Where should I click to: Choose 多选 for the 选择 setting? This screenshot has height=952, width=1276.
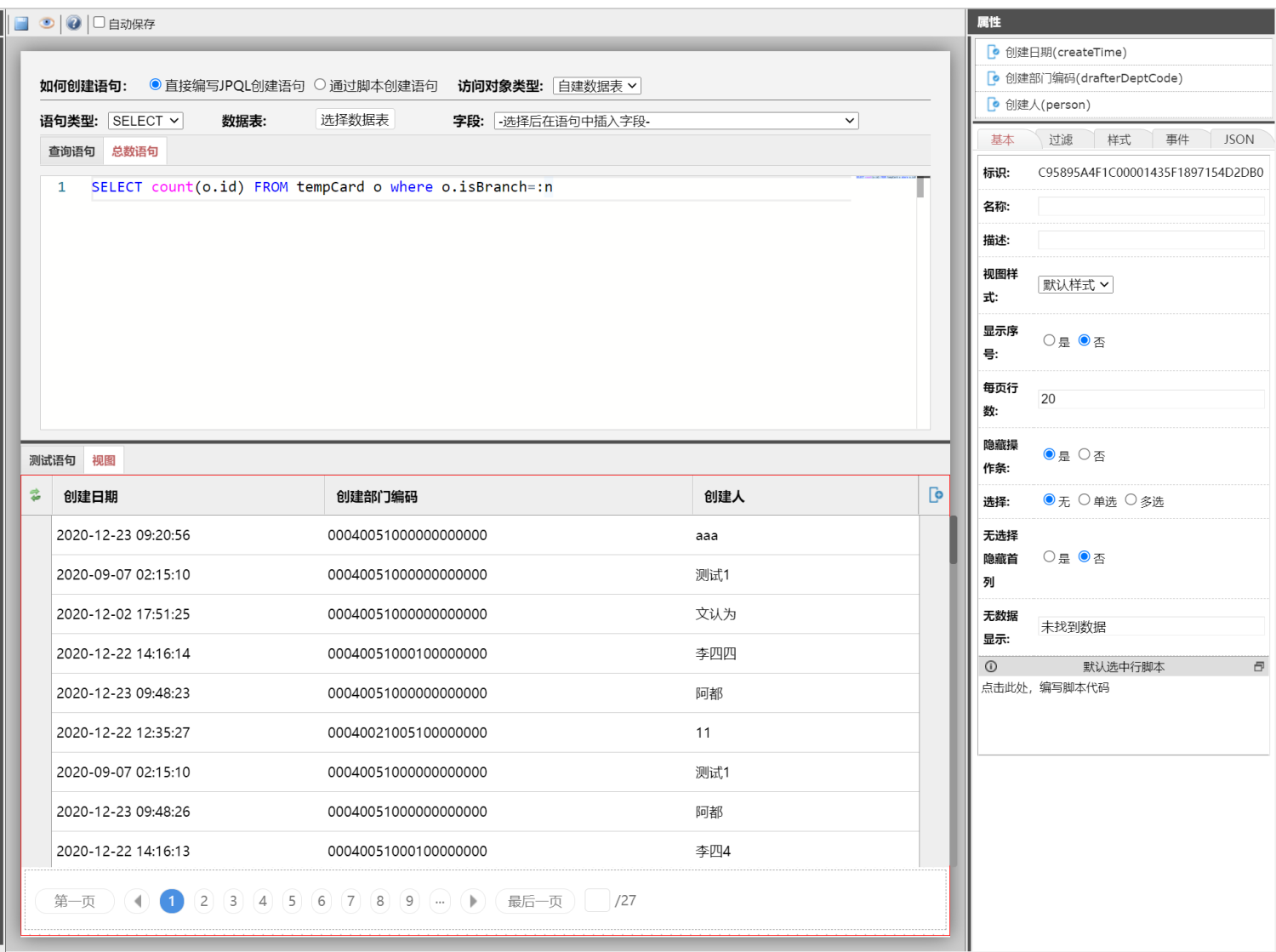pyautogui.click(x=1131, y=500)
